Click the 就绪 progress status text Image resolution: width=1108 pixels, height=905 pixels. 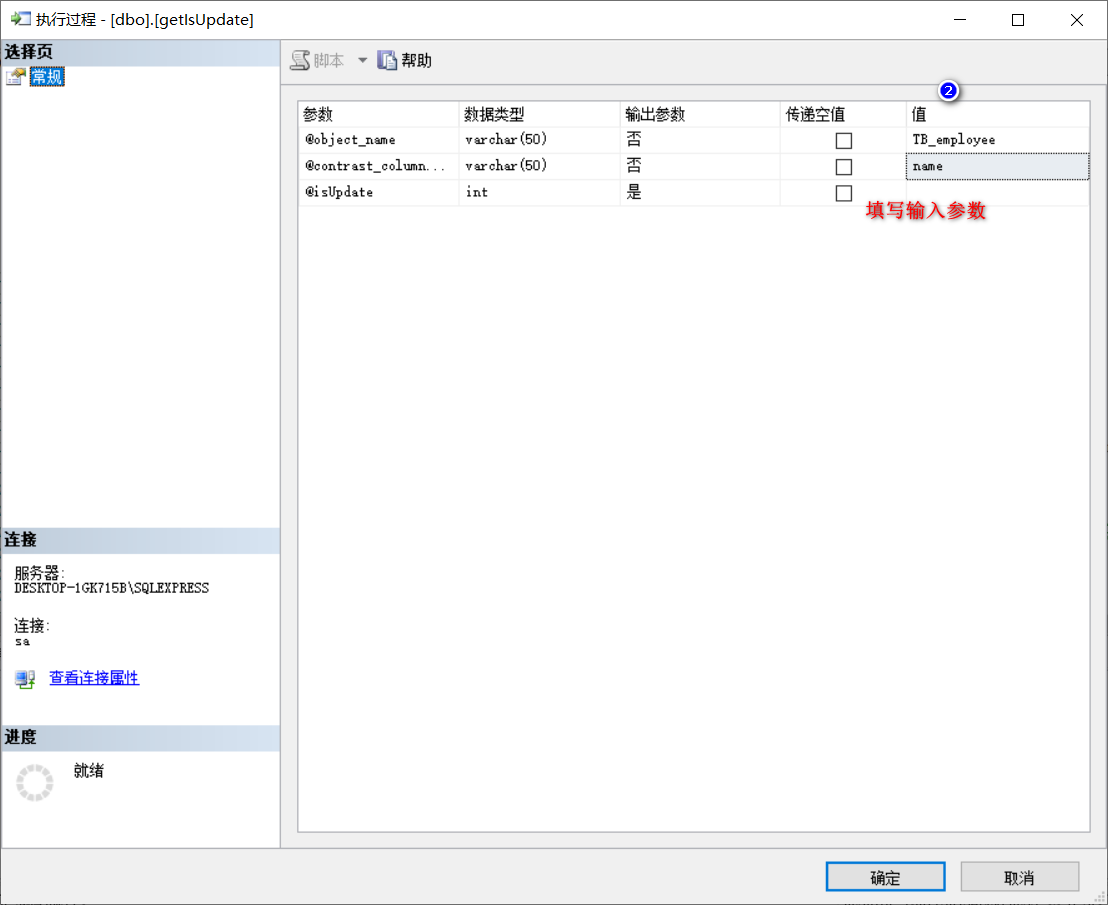pyautogui.click(x=89, y=771)
